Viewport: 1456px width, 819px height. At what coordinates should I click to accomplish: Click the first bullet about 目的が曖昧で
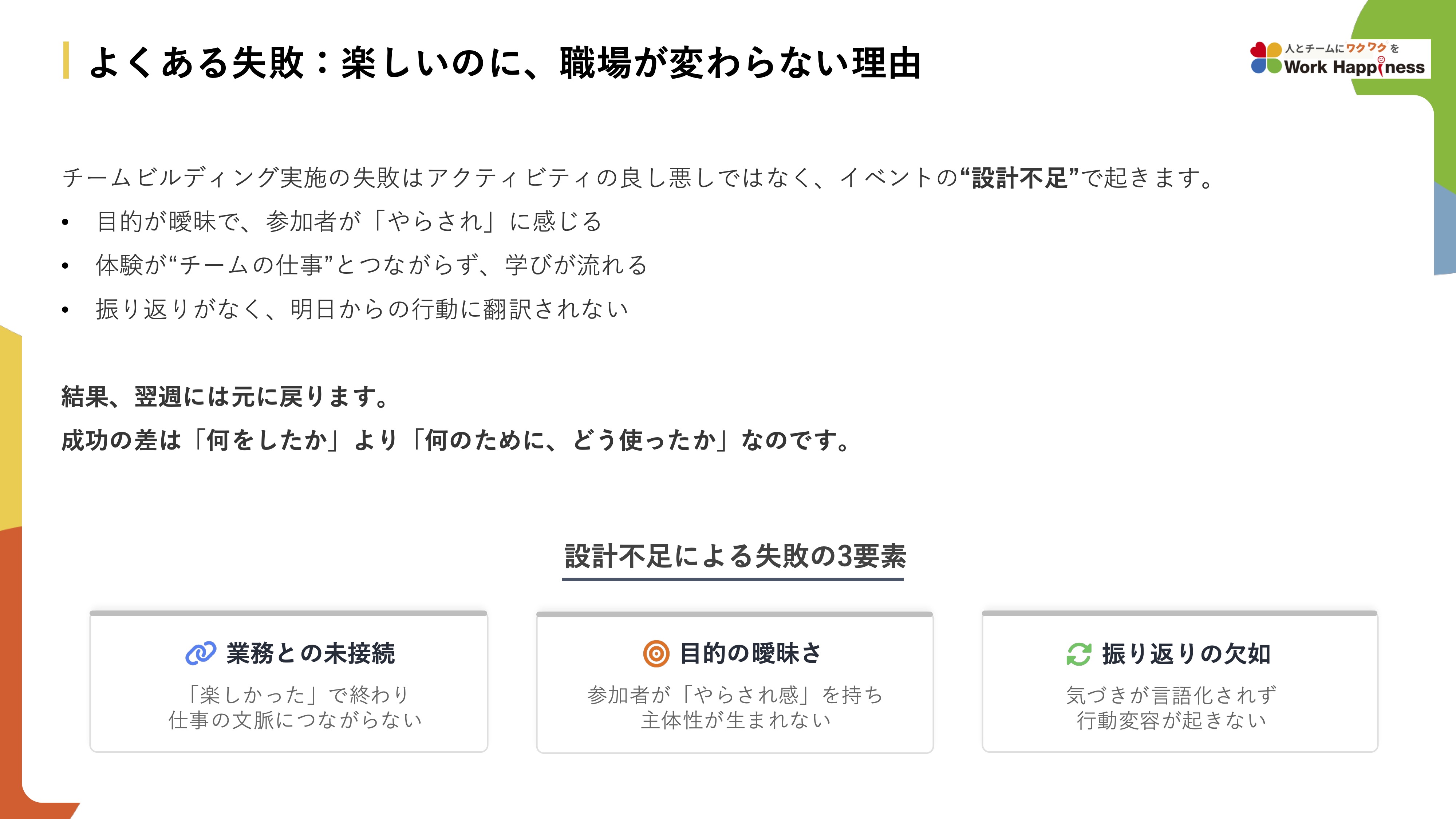349,222
